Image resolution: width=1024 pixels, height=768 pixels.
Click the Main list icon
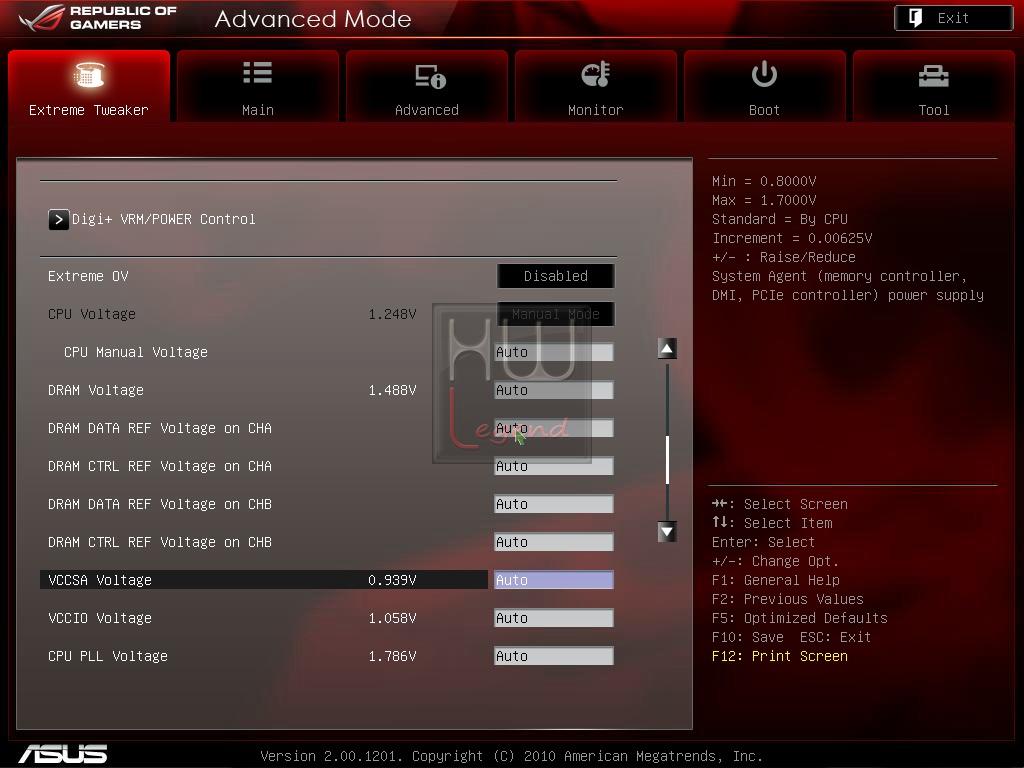coord(257,72)
